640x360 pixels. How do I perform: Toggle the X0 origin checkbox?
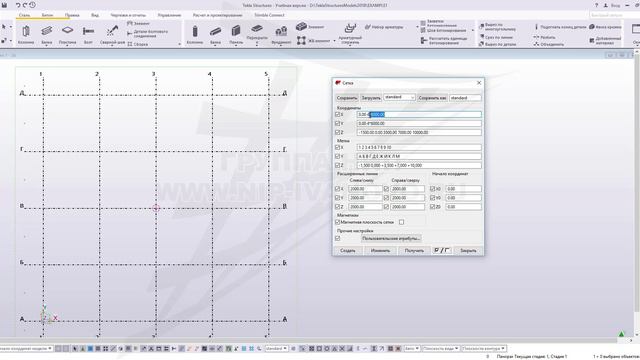tap(433, 189)
